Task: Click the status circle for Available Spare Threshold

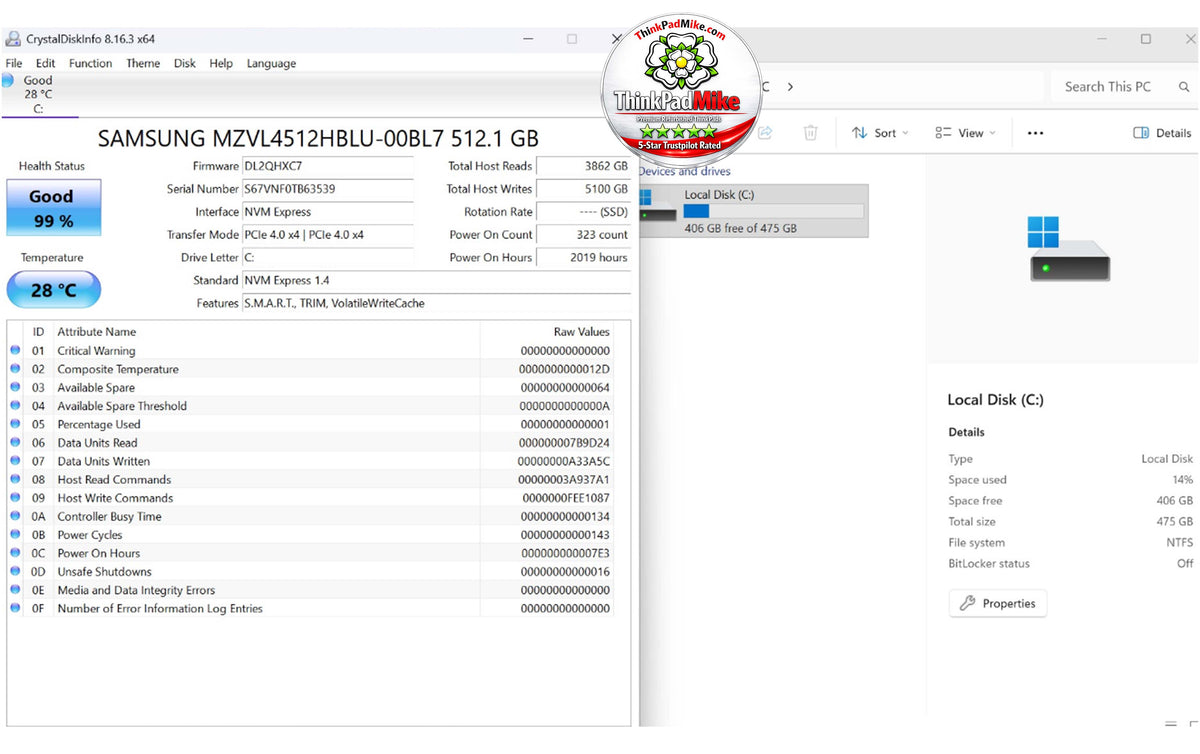Action: 15,406
